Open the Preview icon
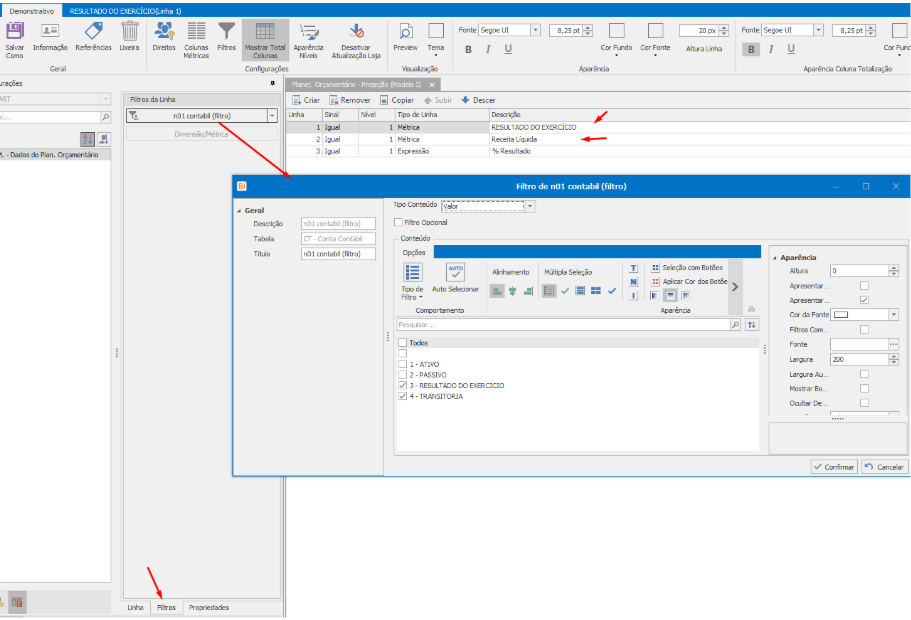Screen dimensions: 911x620 coord(406,31)
